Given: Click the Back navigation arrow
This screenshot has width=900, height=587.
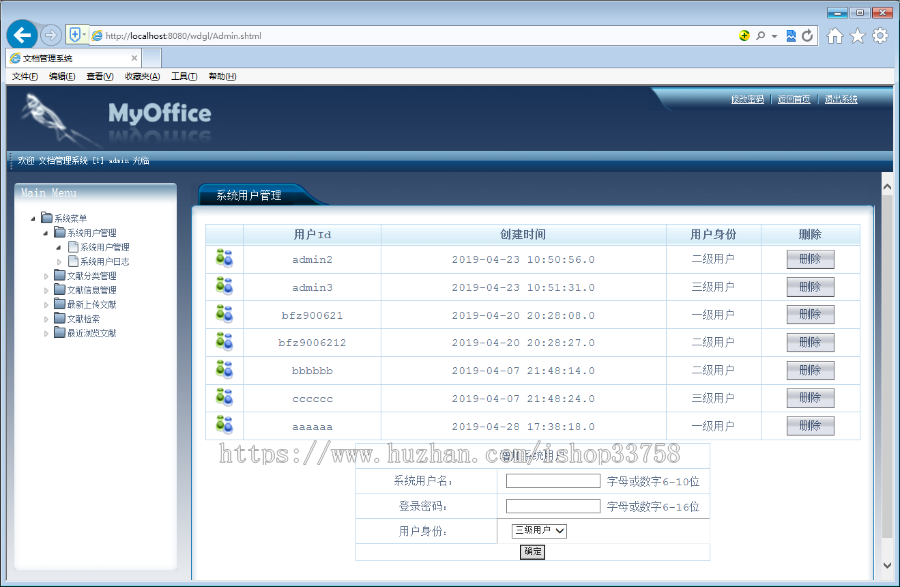Looking at the screenshot, I should pos(22,34).
